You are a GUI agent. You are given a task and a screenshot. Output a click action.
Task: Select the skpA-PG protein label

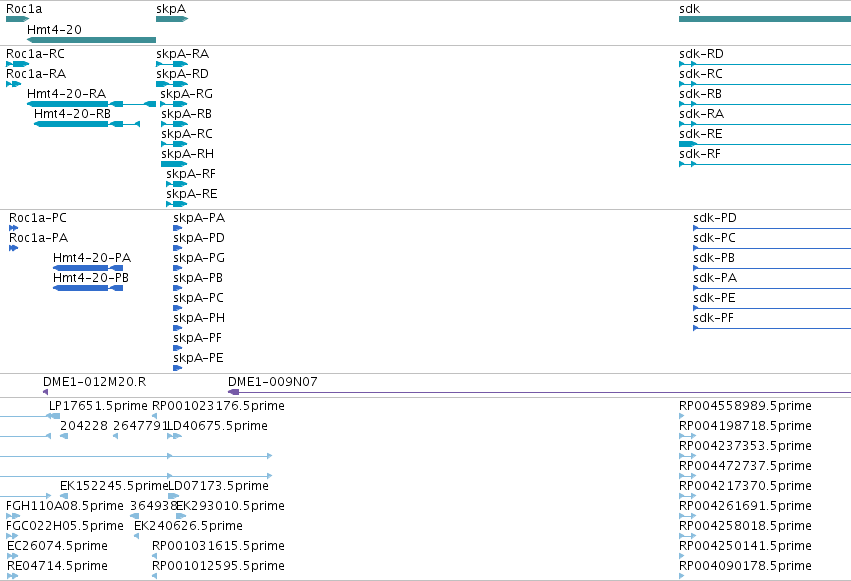[x=199, y=258]
